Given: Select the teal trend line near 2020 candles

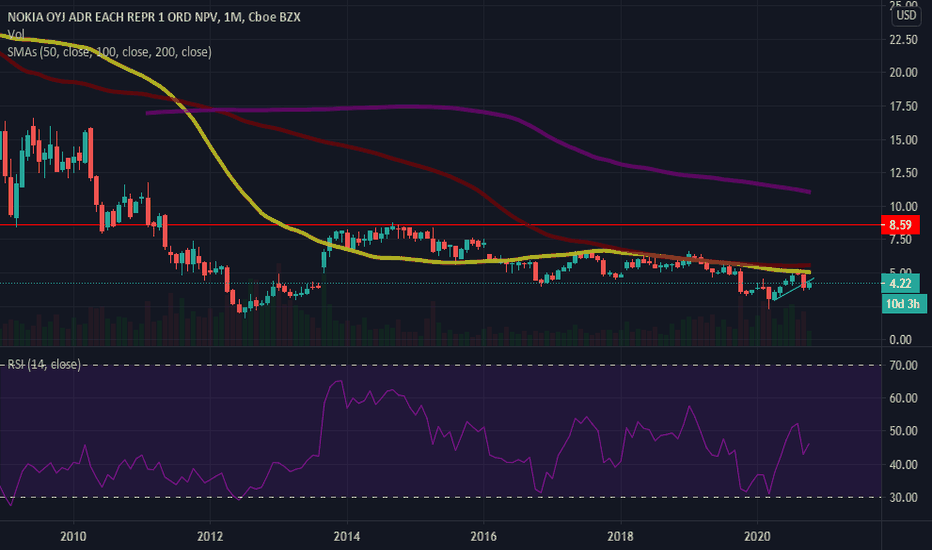Looking at the screenshot, I should click(794, 290).
